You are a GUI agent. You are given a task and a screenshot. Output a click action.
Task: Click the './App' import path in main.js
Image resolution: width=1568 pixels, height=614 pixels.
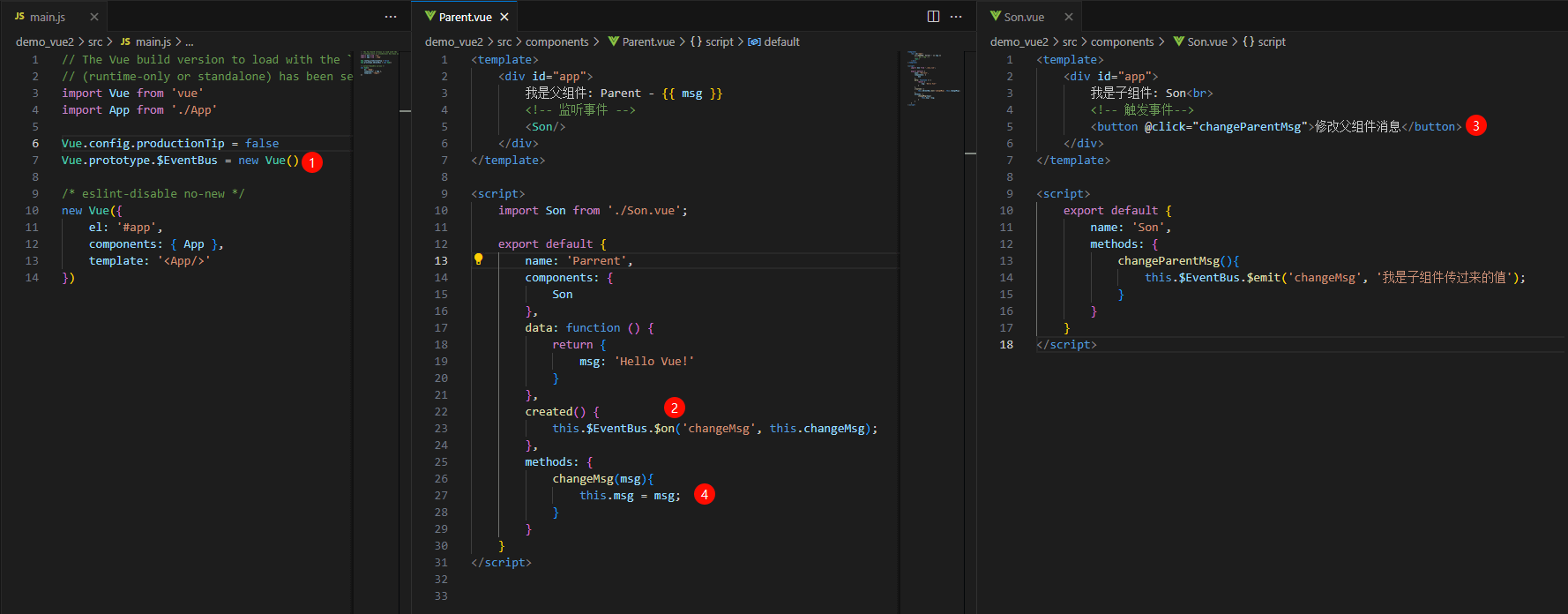point(194,109)
